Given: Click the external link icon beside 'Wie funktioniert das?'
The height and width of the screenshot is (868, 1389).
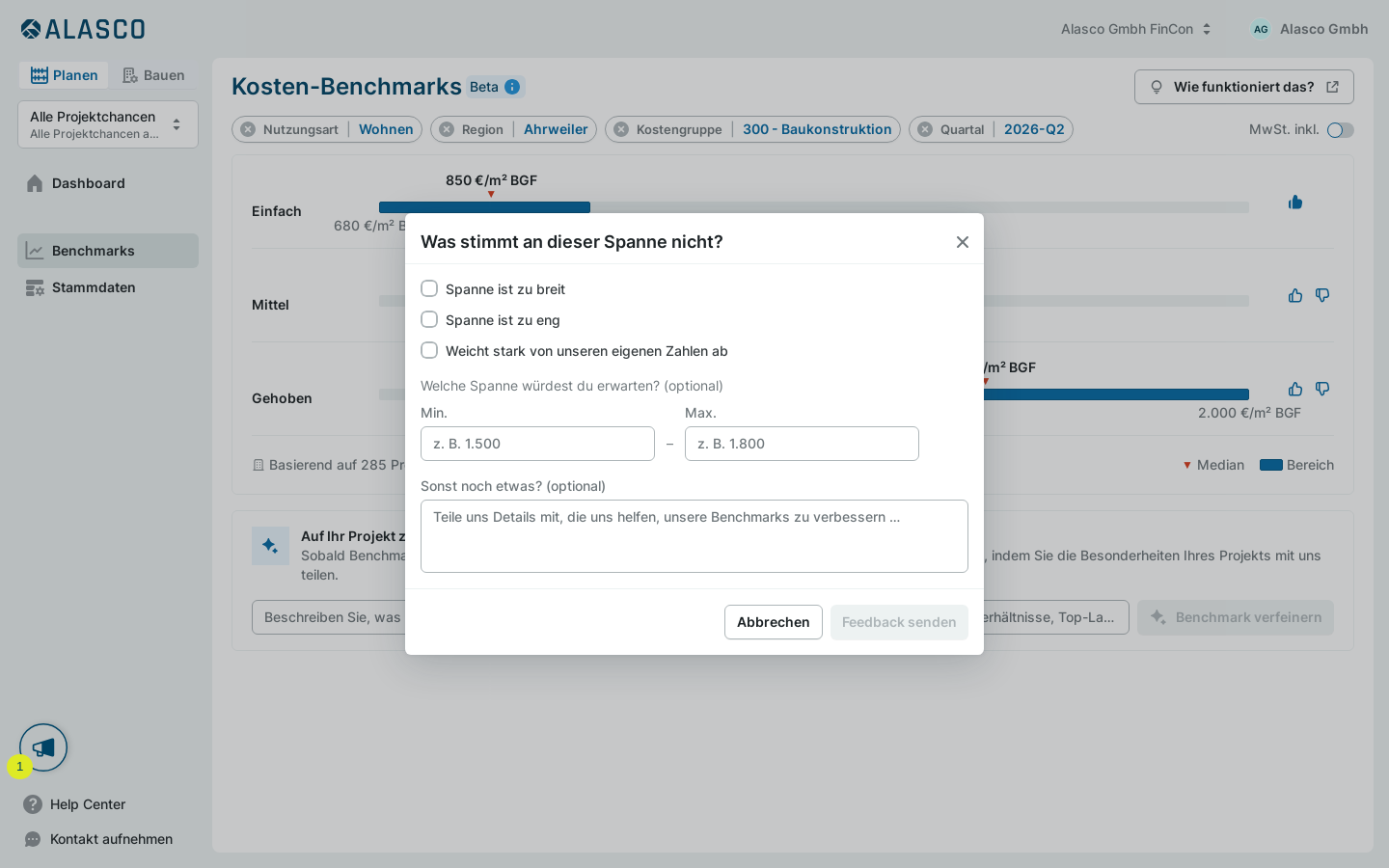Looking at the screenshot, I should point(1332,87).
